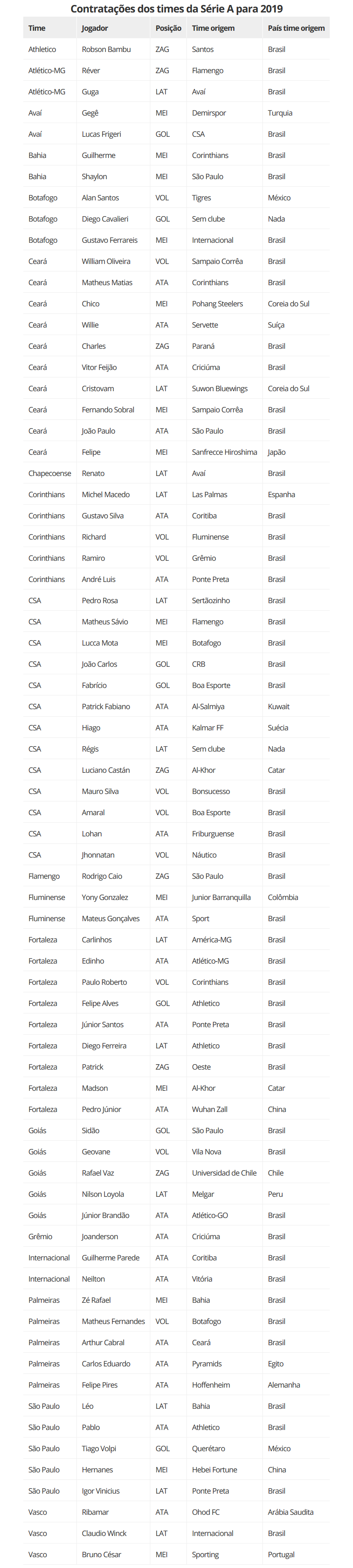353x1568 pixels.
Task: Click the 'Junior Barranquilla' cell
Action: coord(221,897)
